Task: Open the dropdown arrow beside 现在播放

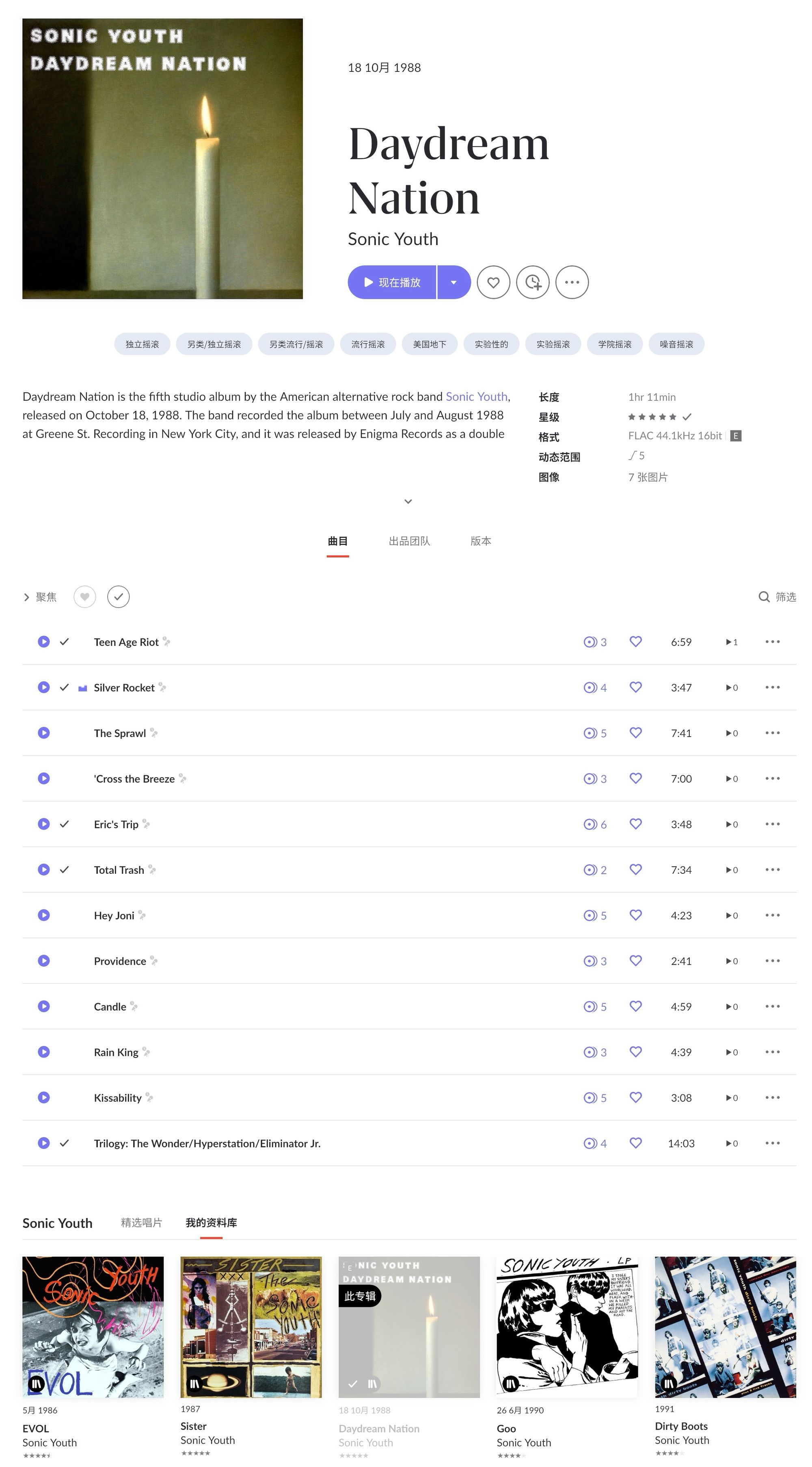Action: click(x=454, y=283)
